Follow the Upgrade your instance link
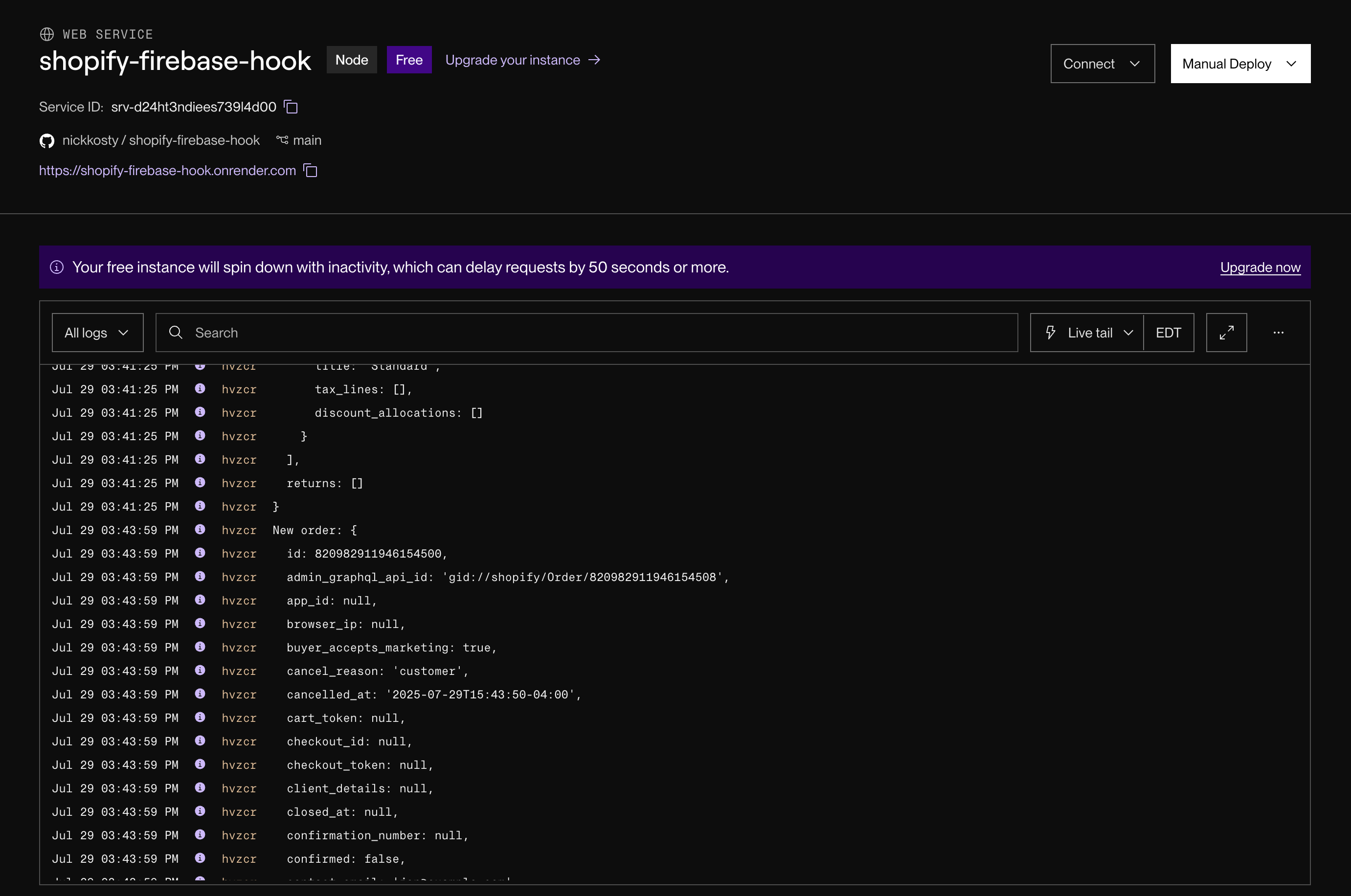This screenshot has width=1351, height=896. (522, 60)
